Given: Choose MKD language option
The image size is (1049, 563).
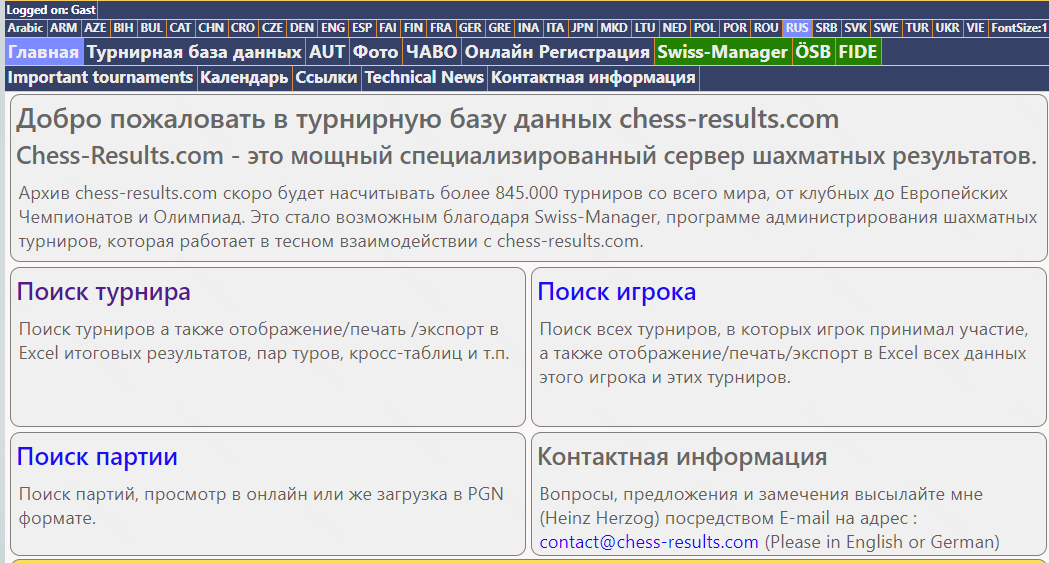Looking at the screenshot, I should coord(614,28).
